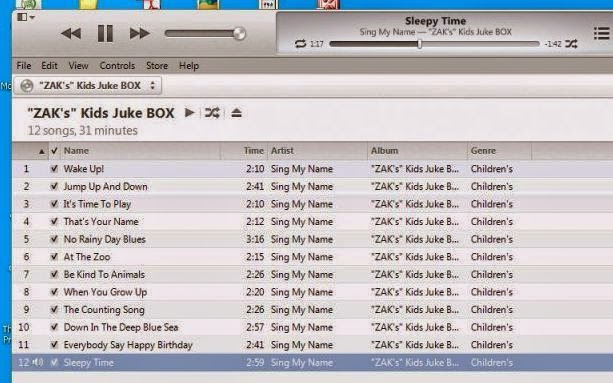The width and height of the screenshot is (613, 383).
Task: Go back to the previous track
Action: pyautogui.click(x=71, y=33)
